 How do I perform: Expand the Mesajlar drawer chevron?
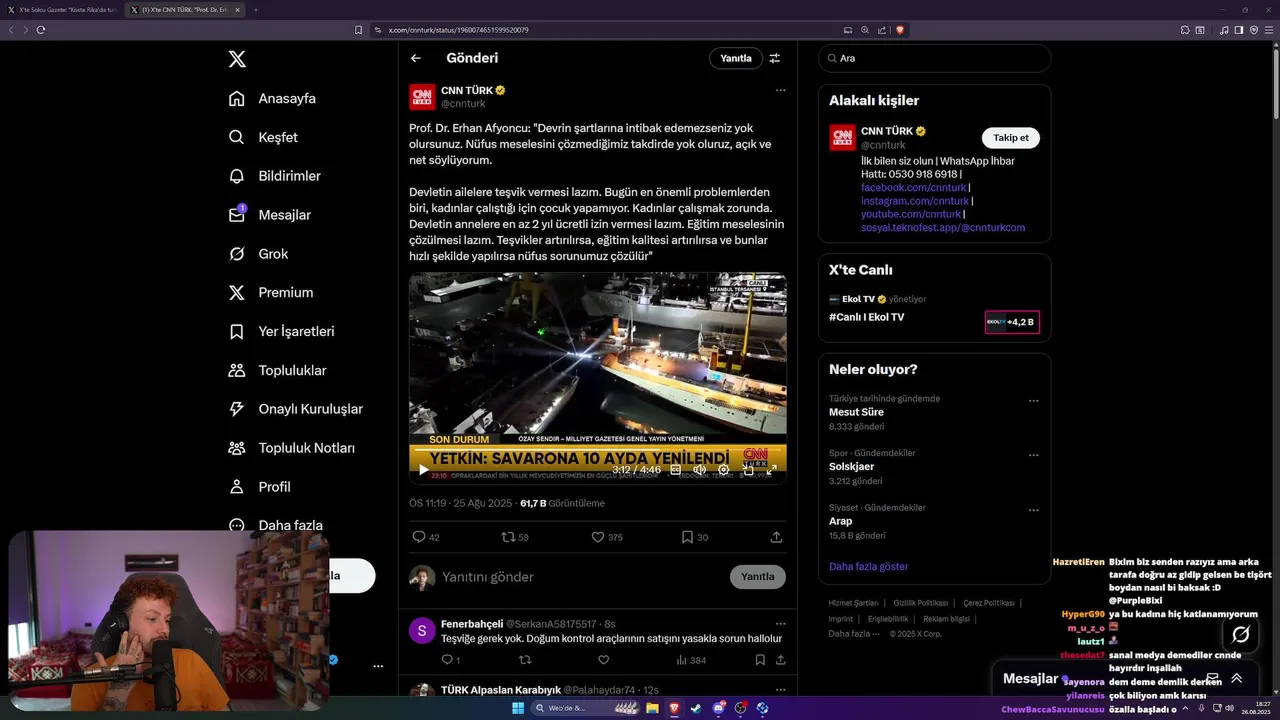1236,678
